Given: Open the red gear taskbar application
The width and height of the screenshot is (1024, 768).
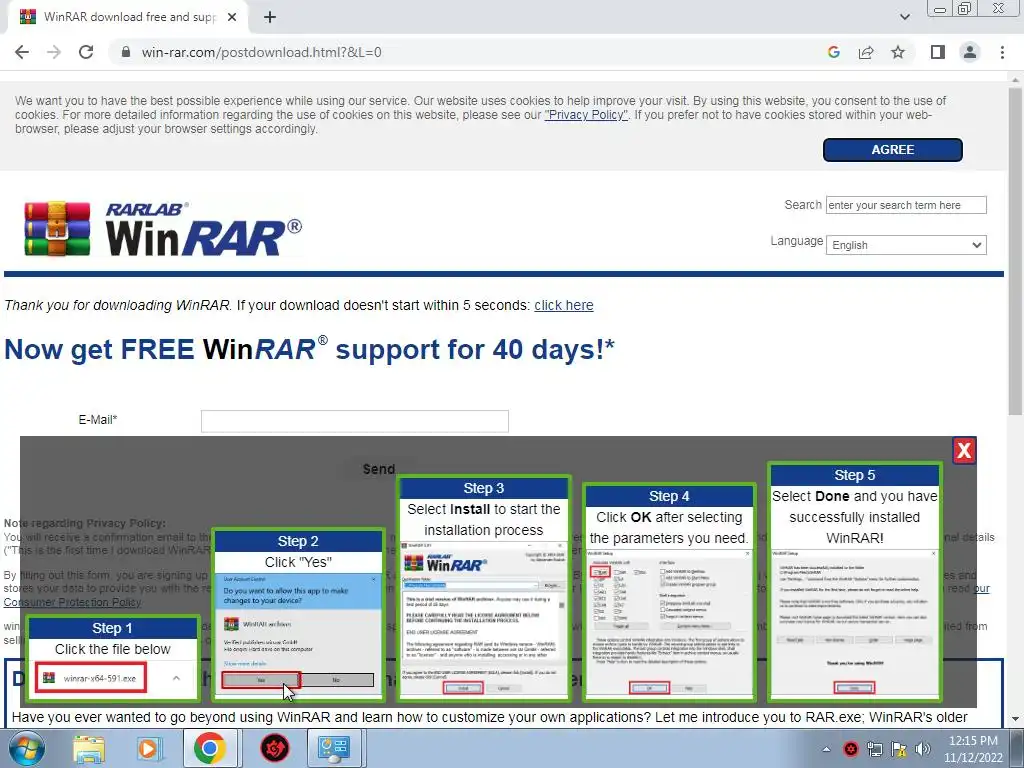Looking at the screenshot, I should (x=275, y=748).
